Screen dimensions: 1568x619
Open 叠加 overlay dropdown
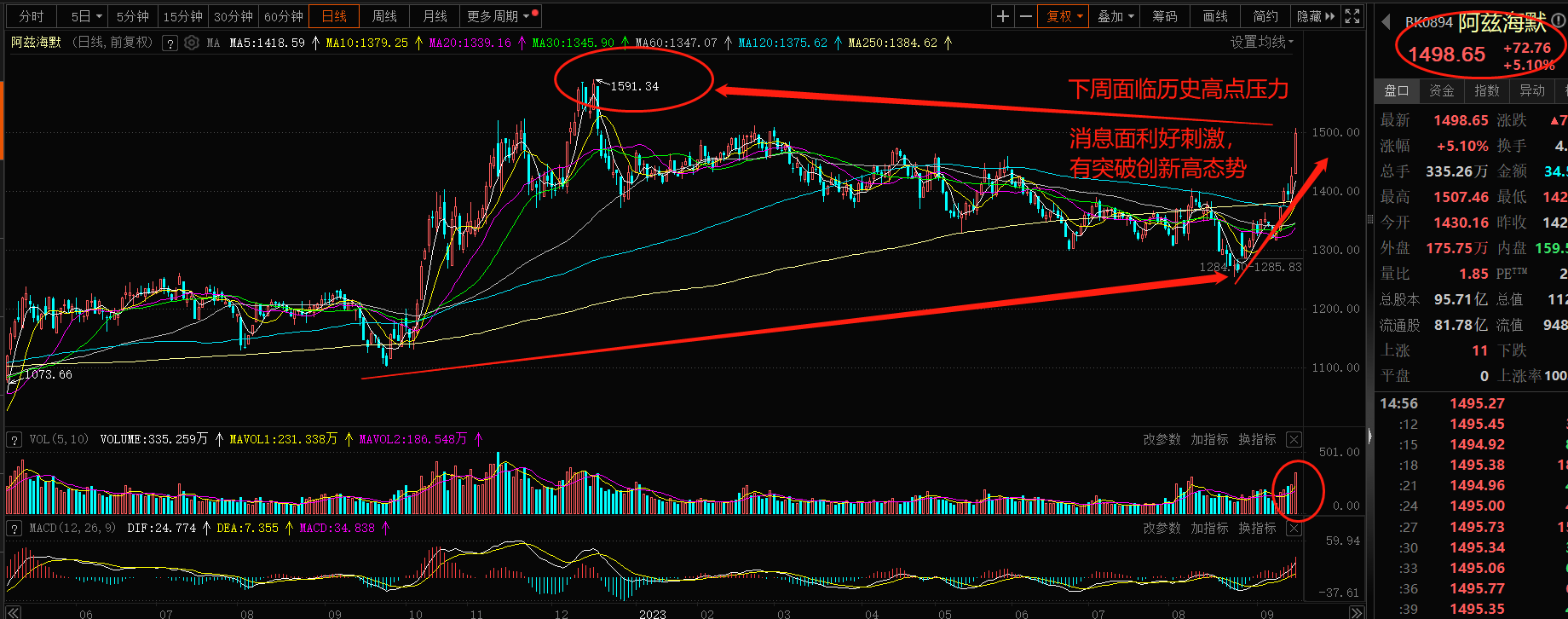click(1115, 16)
